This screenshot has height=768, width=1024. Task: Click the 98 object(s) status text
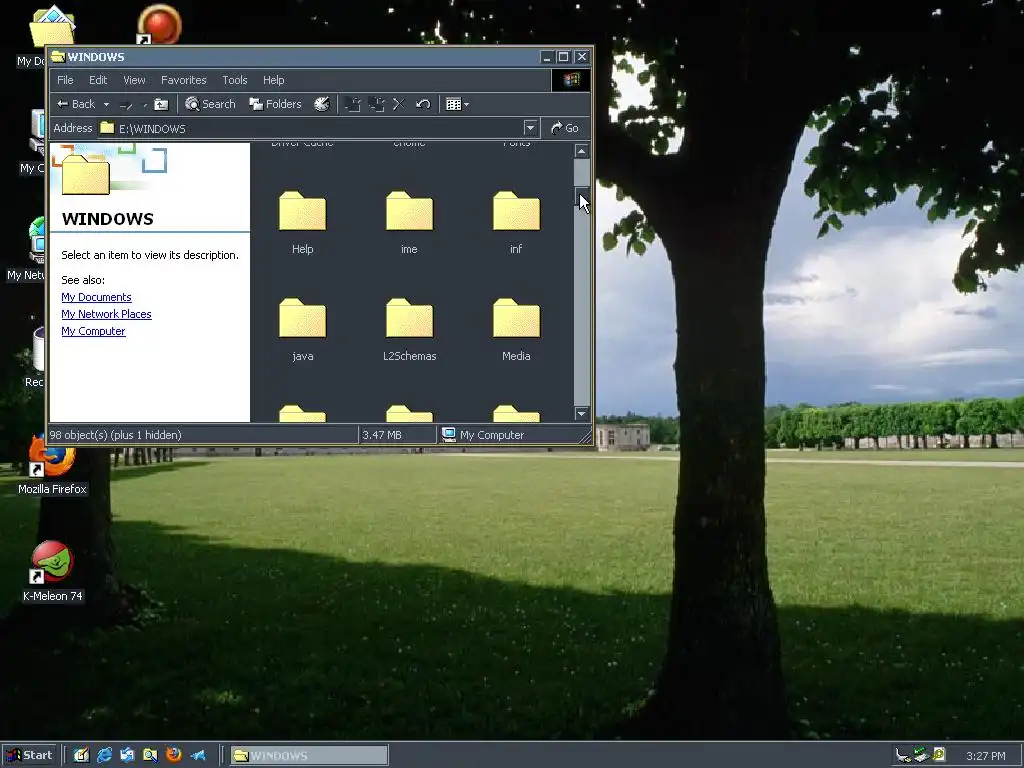(116, 435)
